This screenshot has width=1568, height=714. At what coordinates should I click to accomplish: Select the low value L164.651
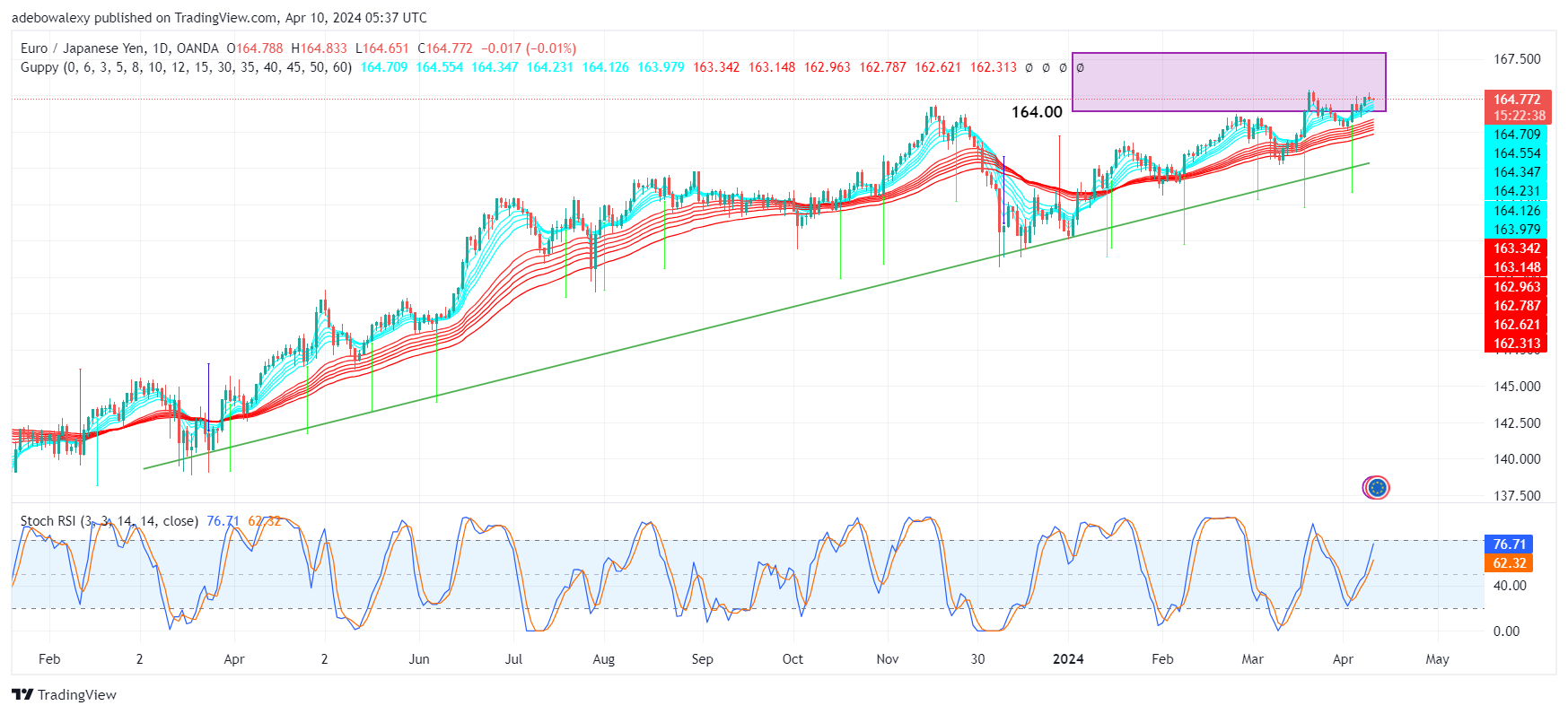coord(381,48)
